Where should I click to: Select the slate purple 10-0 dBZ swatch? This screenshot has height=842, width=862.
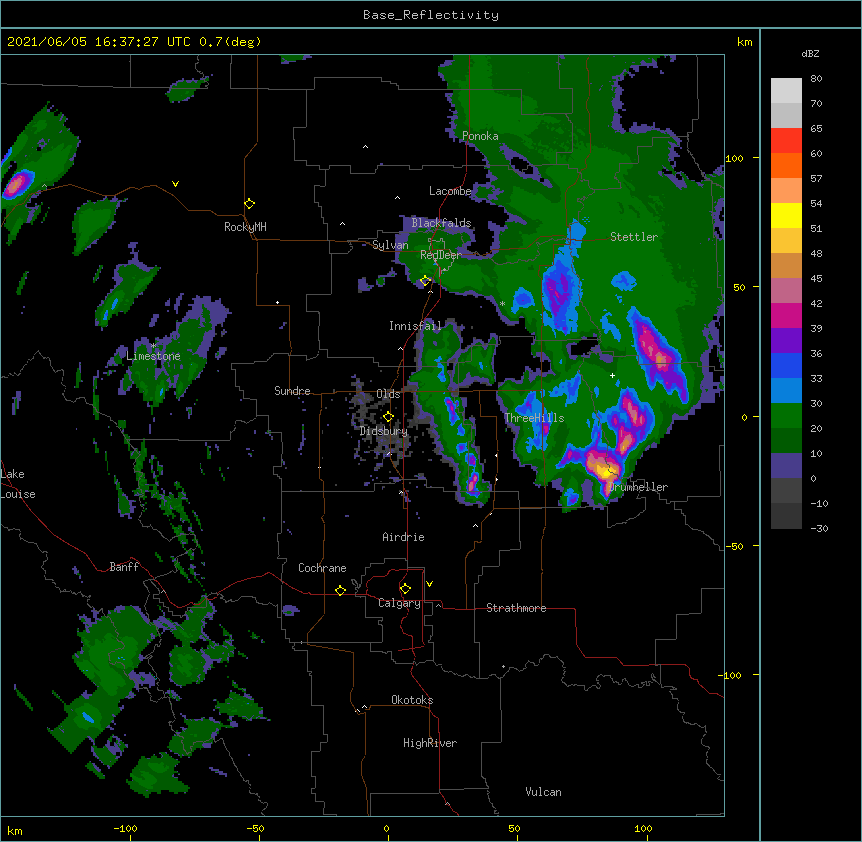click(x=786, y=466)
